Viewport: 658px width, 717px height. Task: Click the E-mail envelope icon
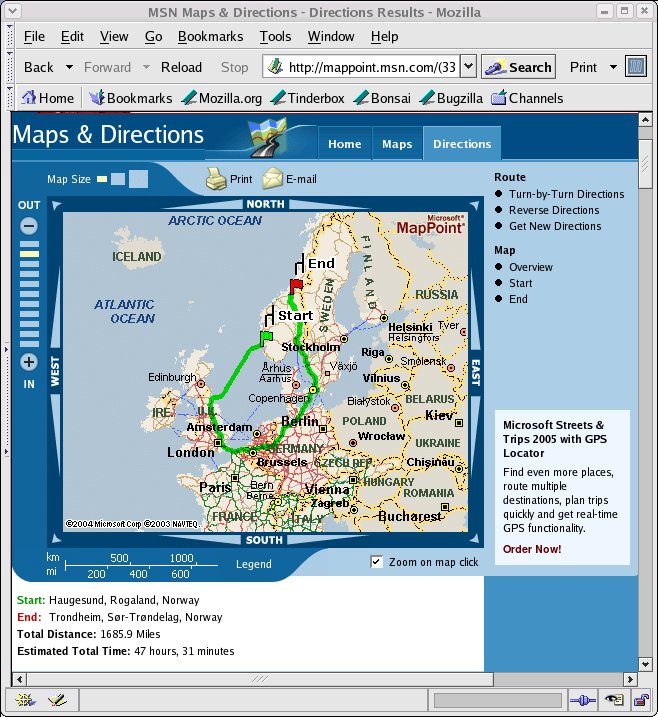tap(273, 179)
